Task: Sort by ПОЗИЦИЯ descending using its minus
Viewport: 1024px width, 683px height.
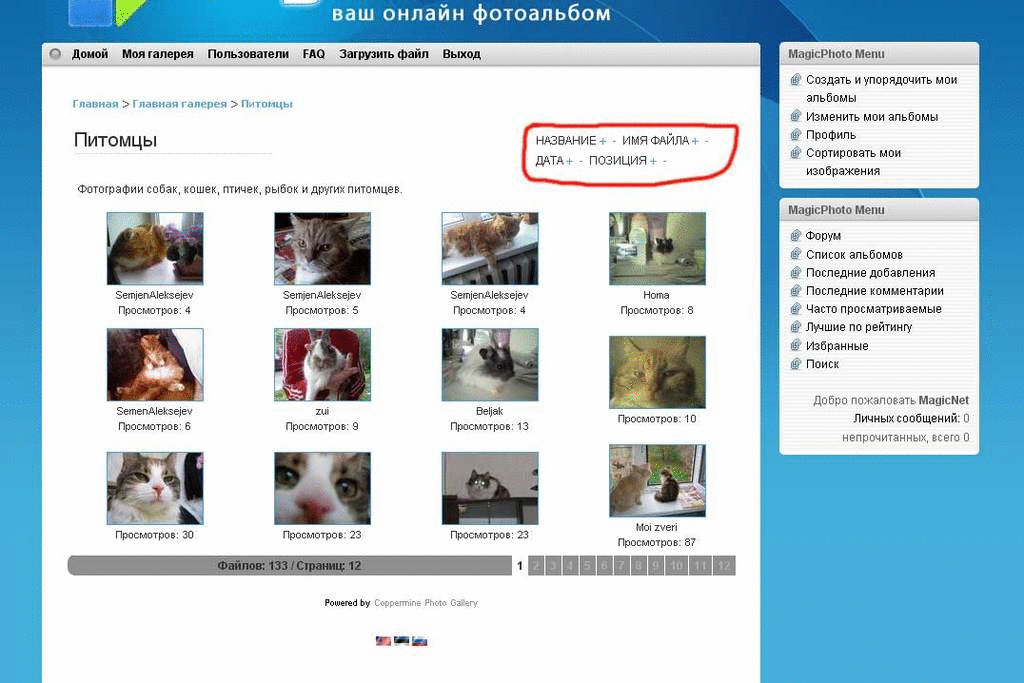Action: point(664,161)
